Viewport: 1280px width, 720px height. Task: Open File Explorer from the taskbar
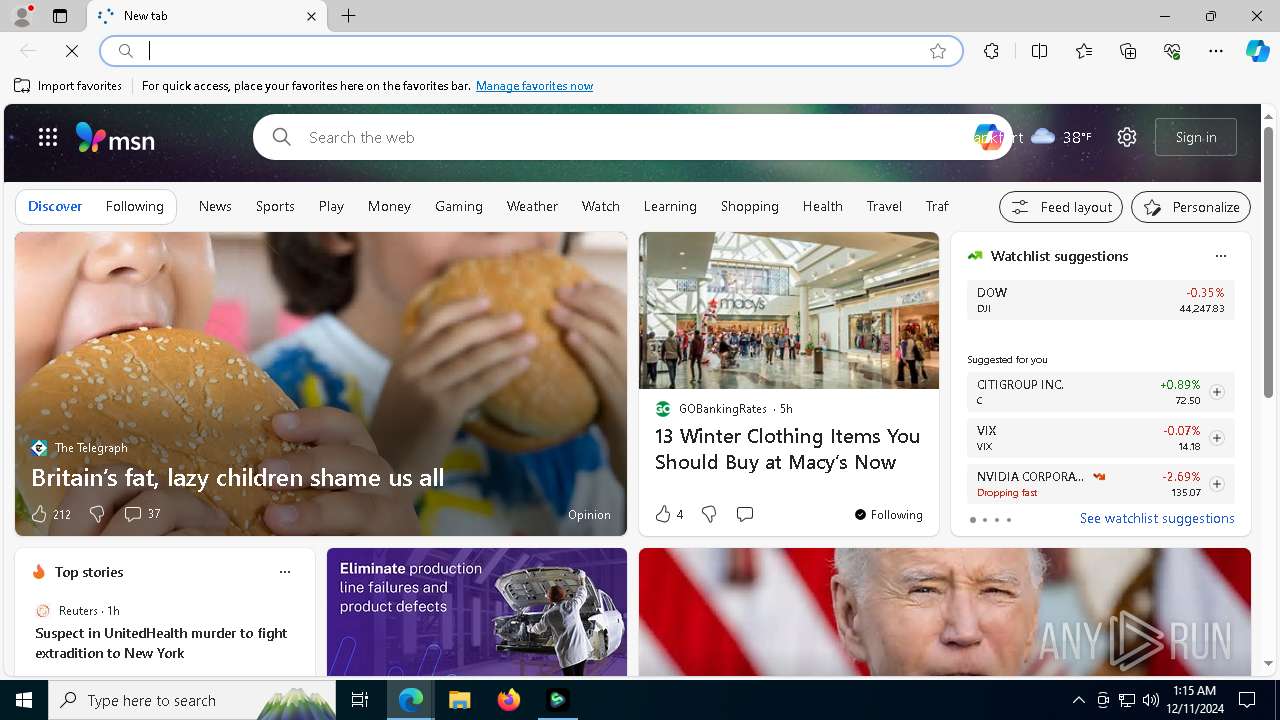point(459,700)
